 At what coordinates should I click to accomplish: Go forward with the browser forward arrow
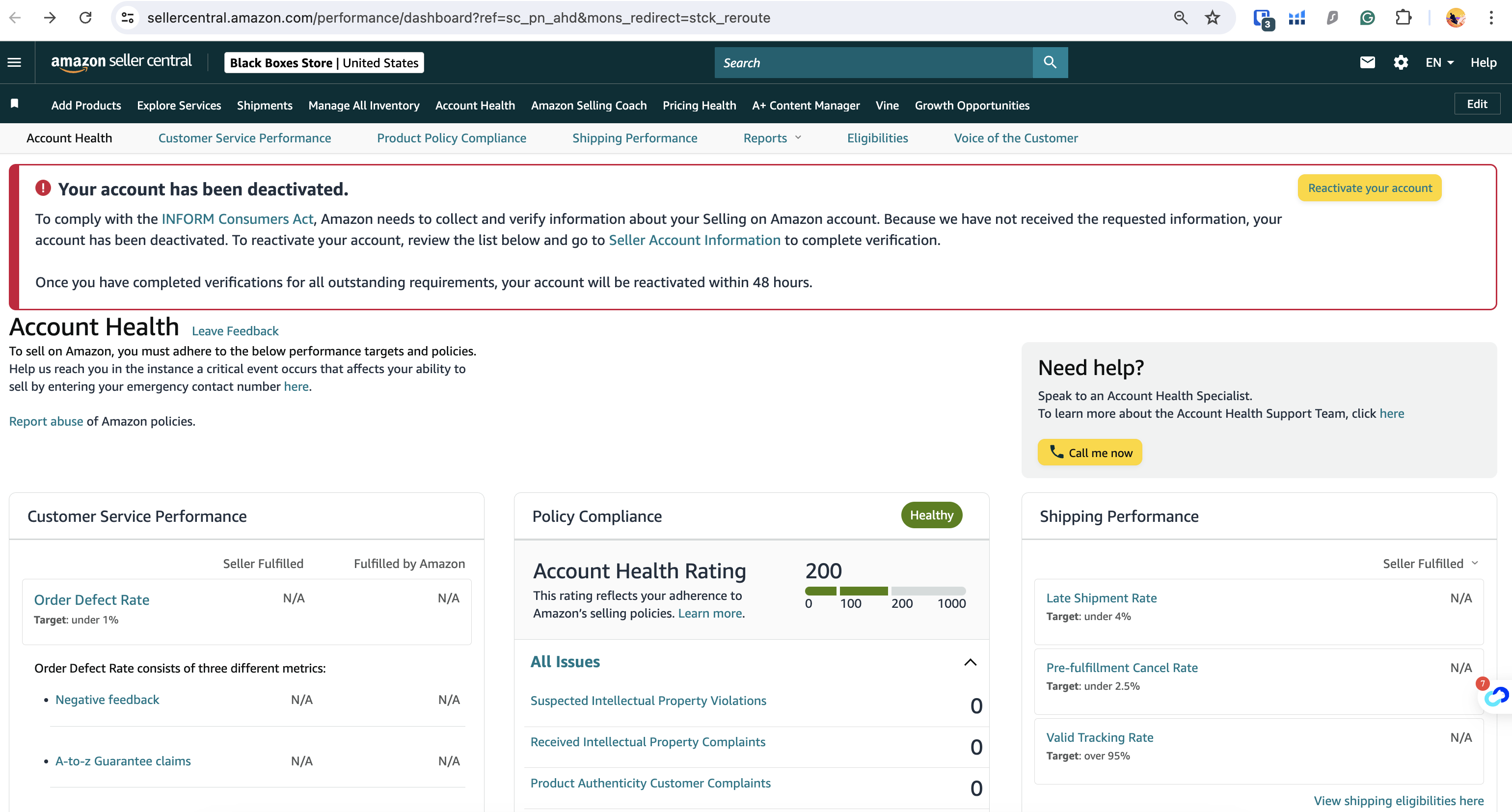point(50,18)
